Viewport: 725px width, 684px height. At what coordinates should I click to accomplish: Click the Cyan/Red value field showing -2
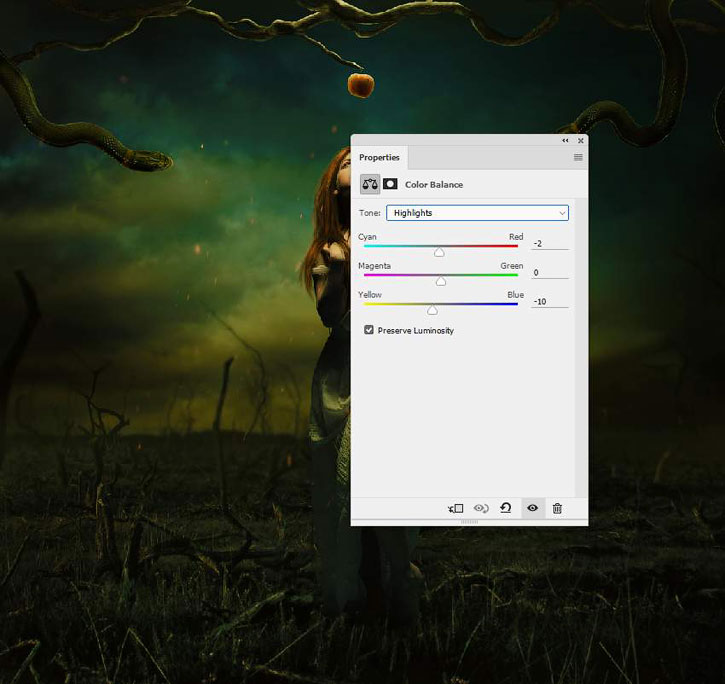click(x=550, y=243)
